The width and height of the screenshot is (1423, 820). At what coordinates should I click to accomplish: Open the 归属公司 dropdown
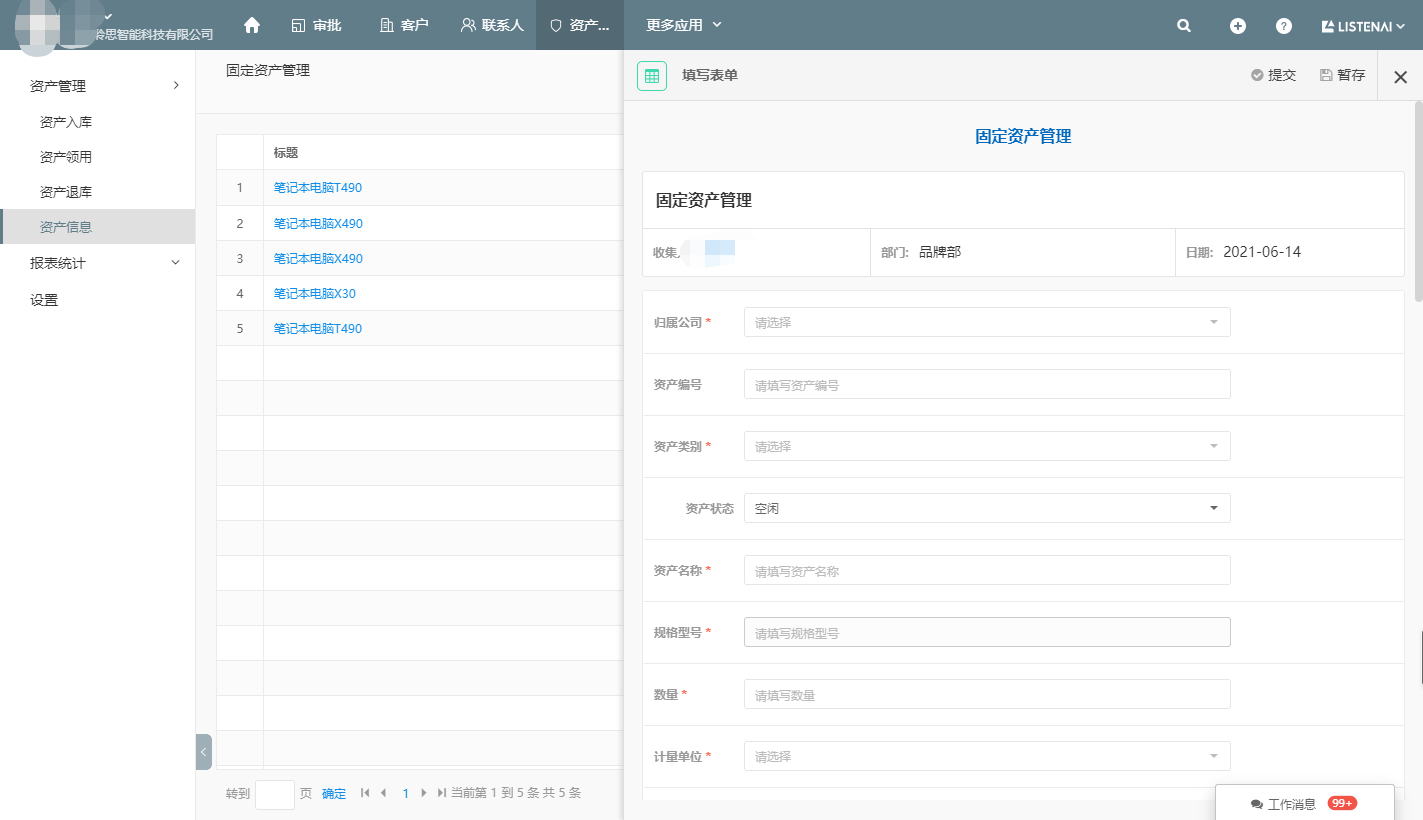coord(987,322)
